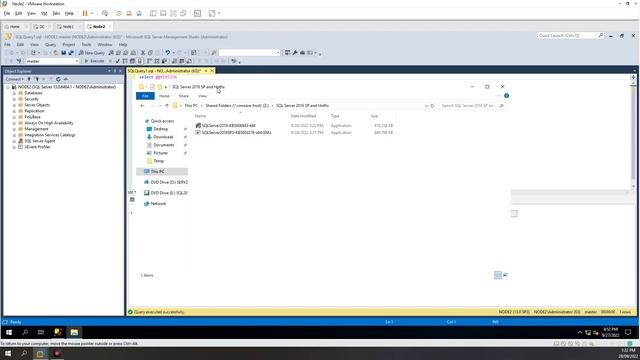Screen dimensions: 640x360
Task: Open the VMware VM menu
Action: pyautogui.click(x=44, y=13)
